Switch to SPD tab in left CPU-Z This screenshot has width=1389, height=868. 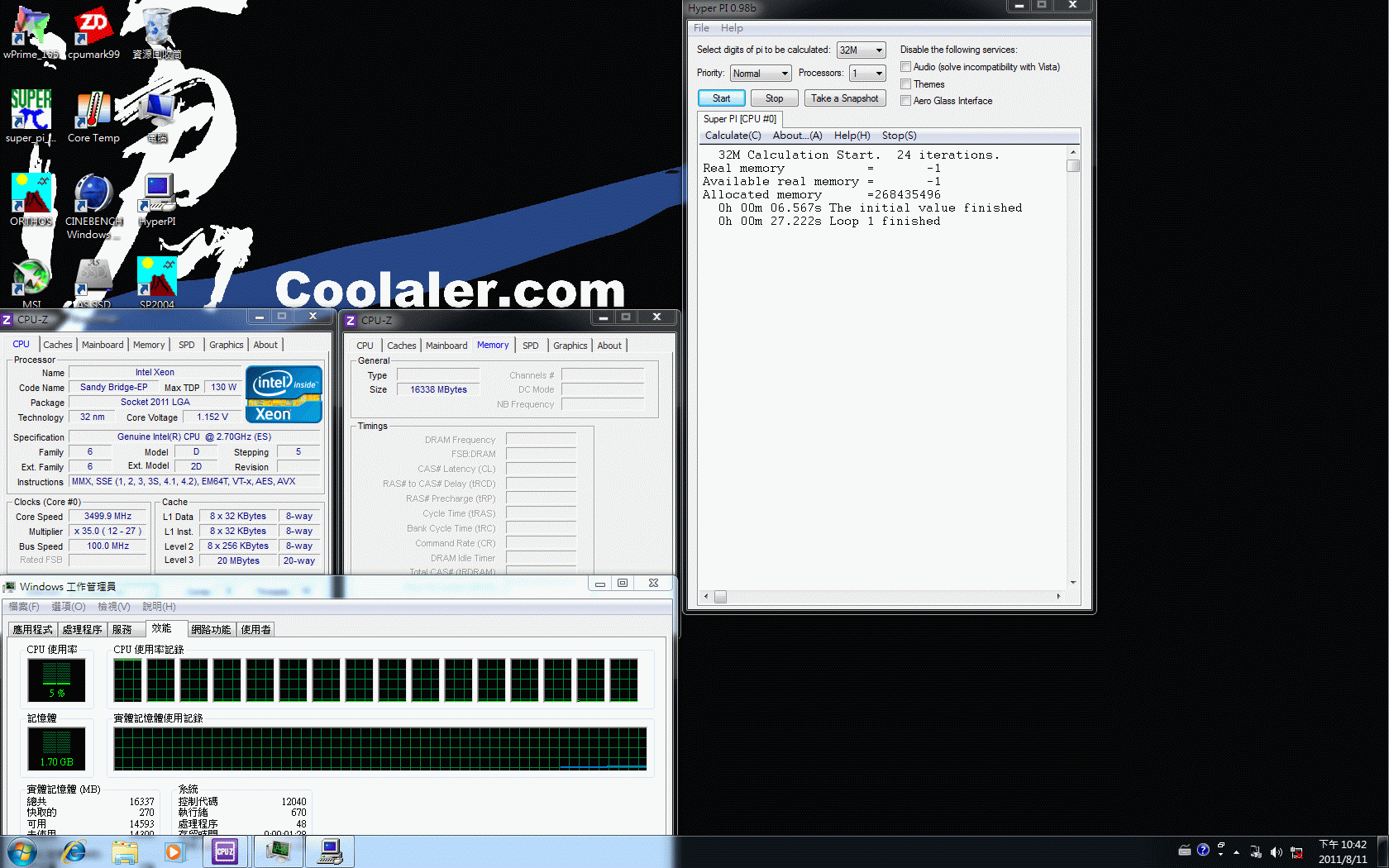coord(187,345)
